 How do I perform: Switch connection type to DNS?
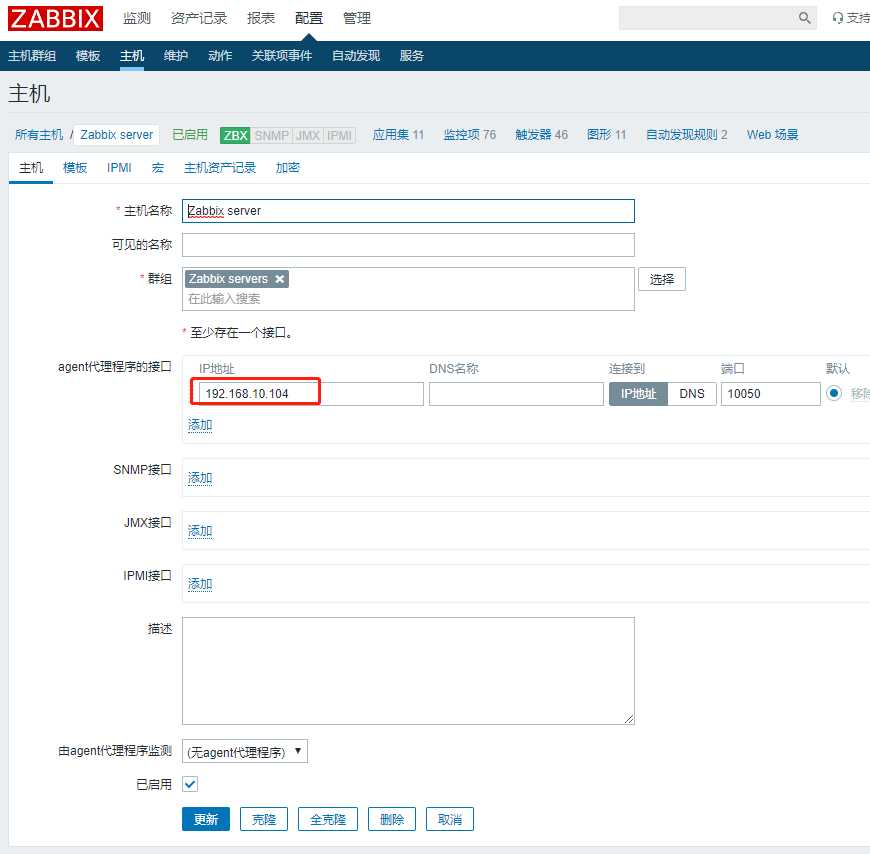click(x=692, y=394)
